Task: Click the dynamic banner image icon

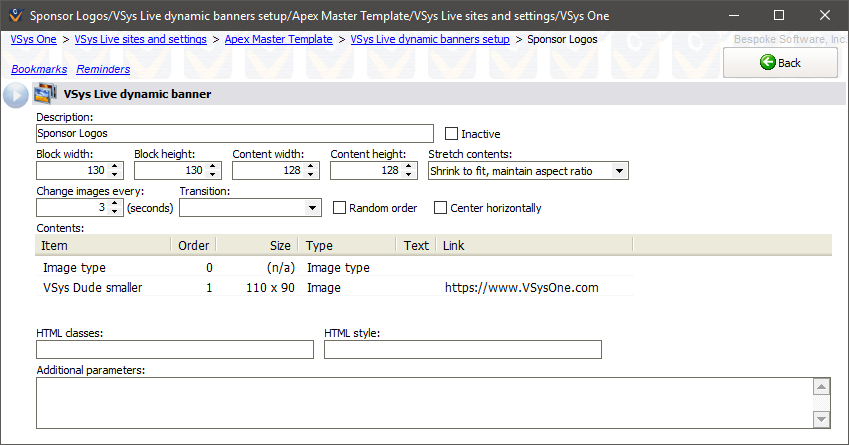Action: click(44, 95)
